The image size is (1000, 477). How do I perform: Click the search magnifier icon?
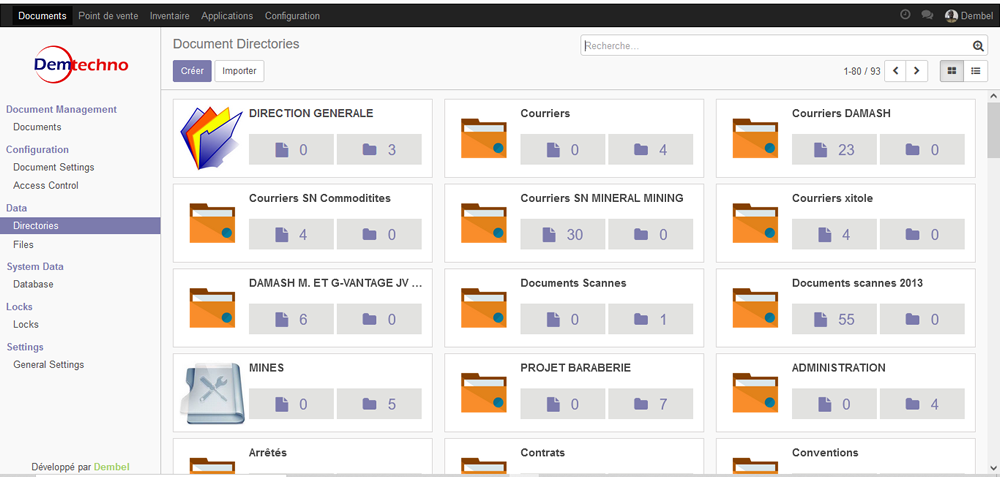click(979, 46)
